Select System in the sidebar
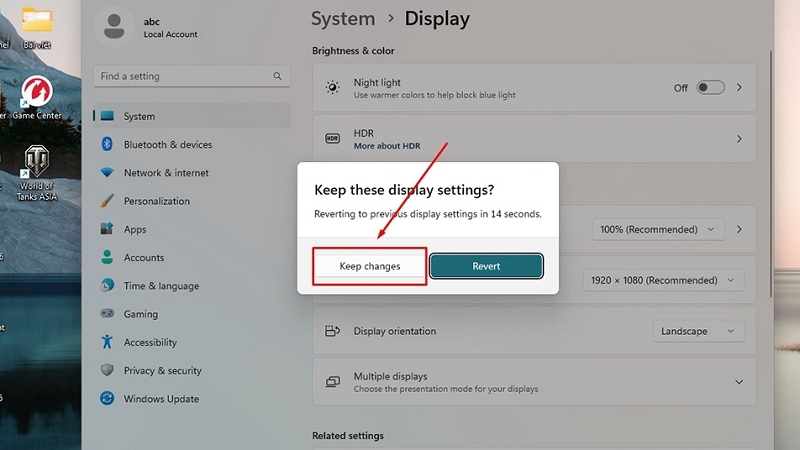Screen dimensions: 800x450 [x=192, y=116]
